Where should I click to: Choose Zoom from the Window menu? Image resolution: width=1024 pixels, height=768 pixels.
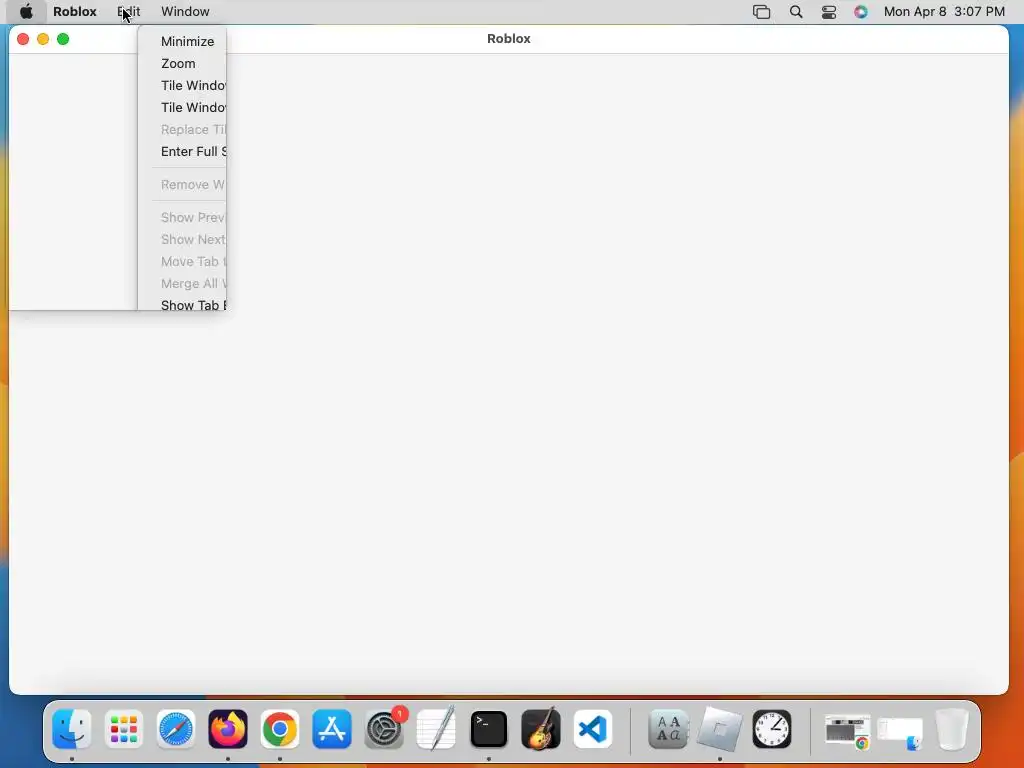(178, 63)
